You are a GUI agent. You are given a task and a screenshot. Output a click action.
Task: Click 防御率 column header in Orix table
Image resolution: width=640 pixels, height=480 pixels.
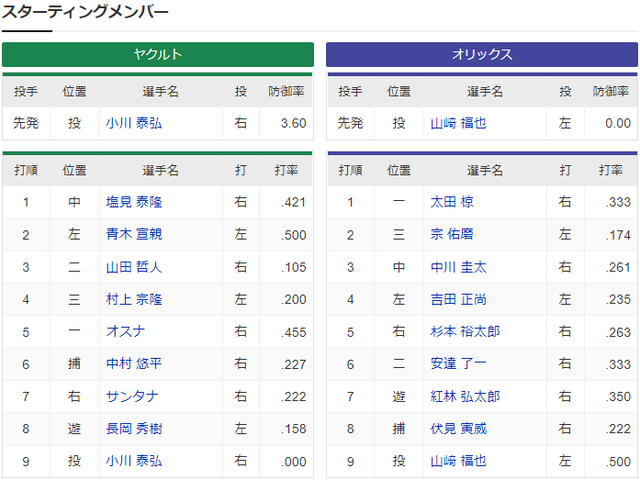(x=611, y=91)
